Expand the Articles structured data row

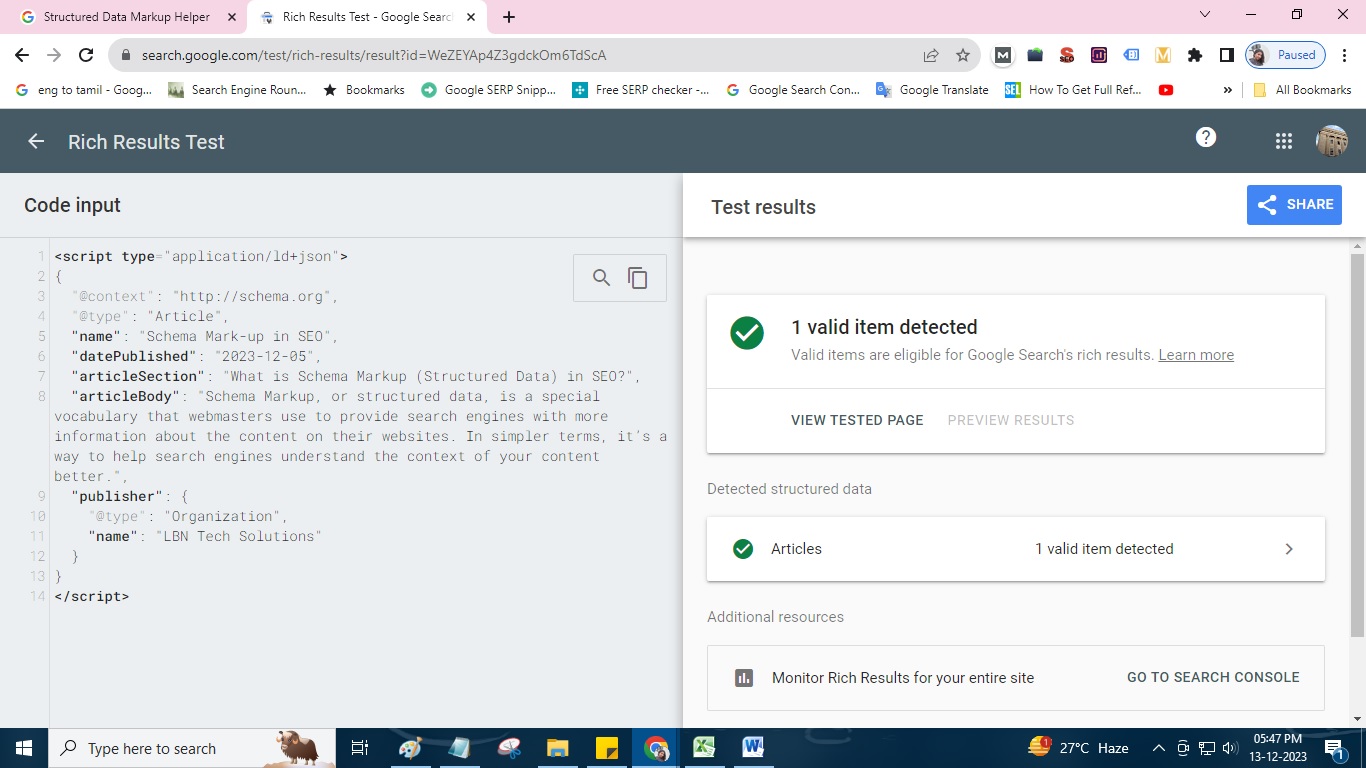(x=1289, y=548)
